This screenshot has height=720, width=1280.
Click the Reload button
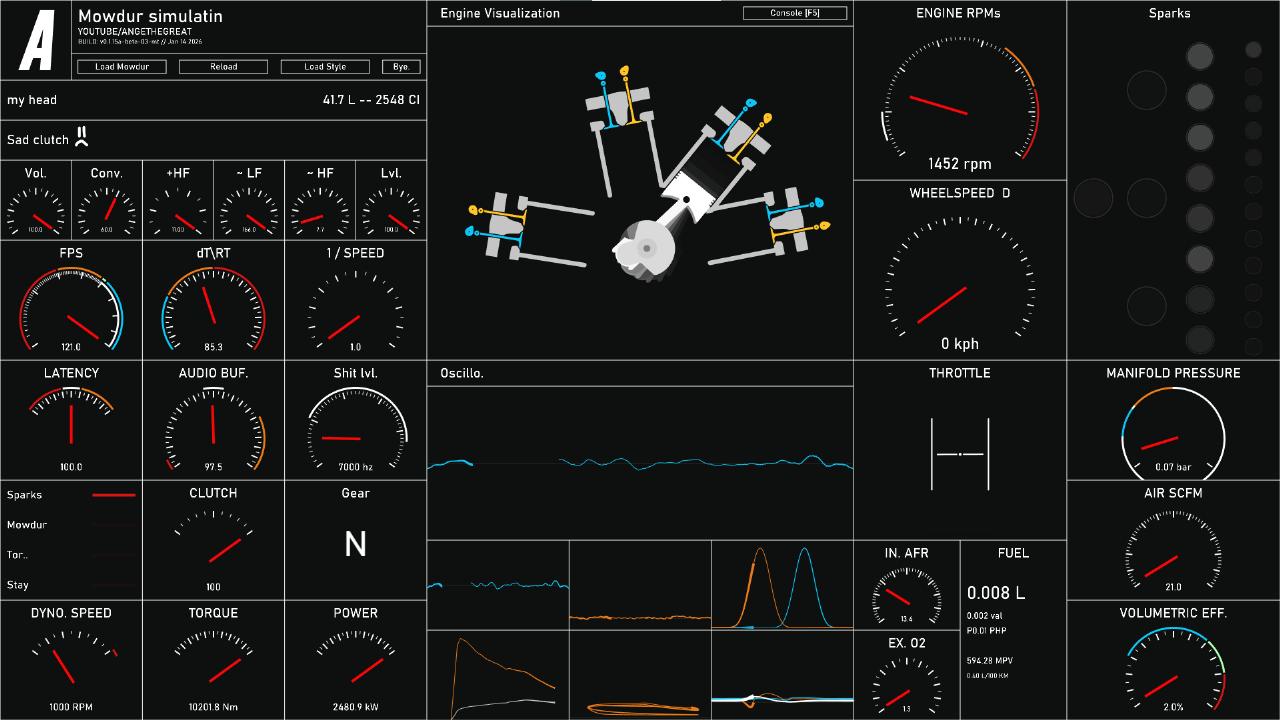223,67
